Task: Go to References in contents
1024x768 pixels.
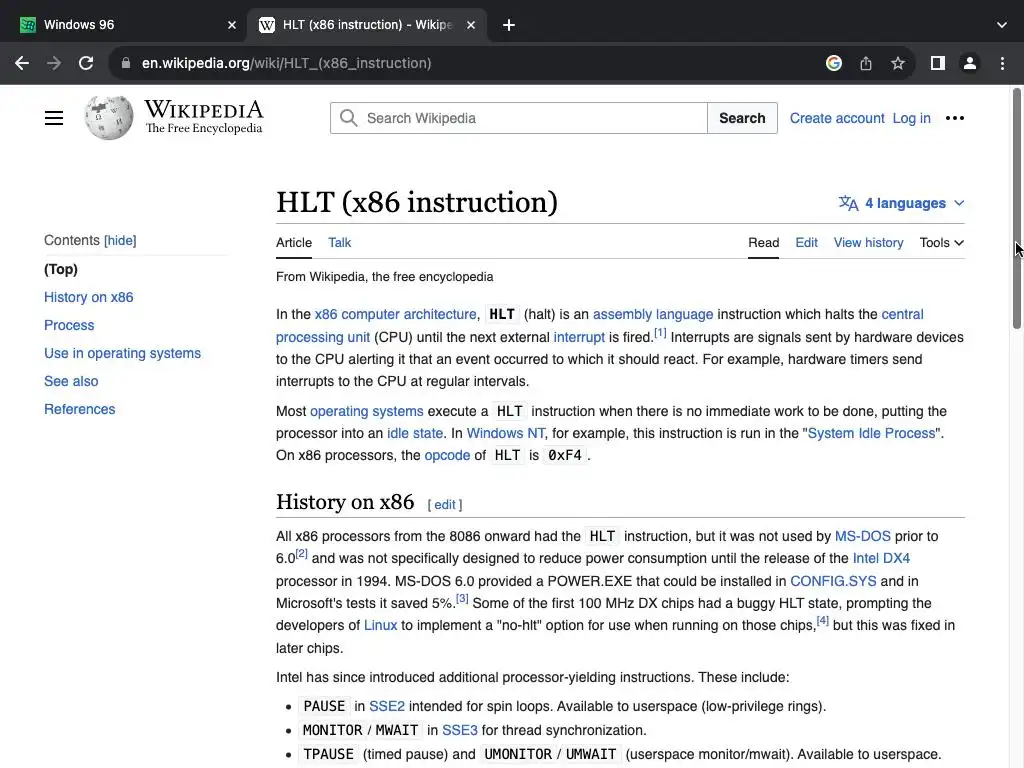Action: tap(80, 409)
